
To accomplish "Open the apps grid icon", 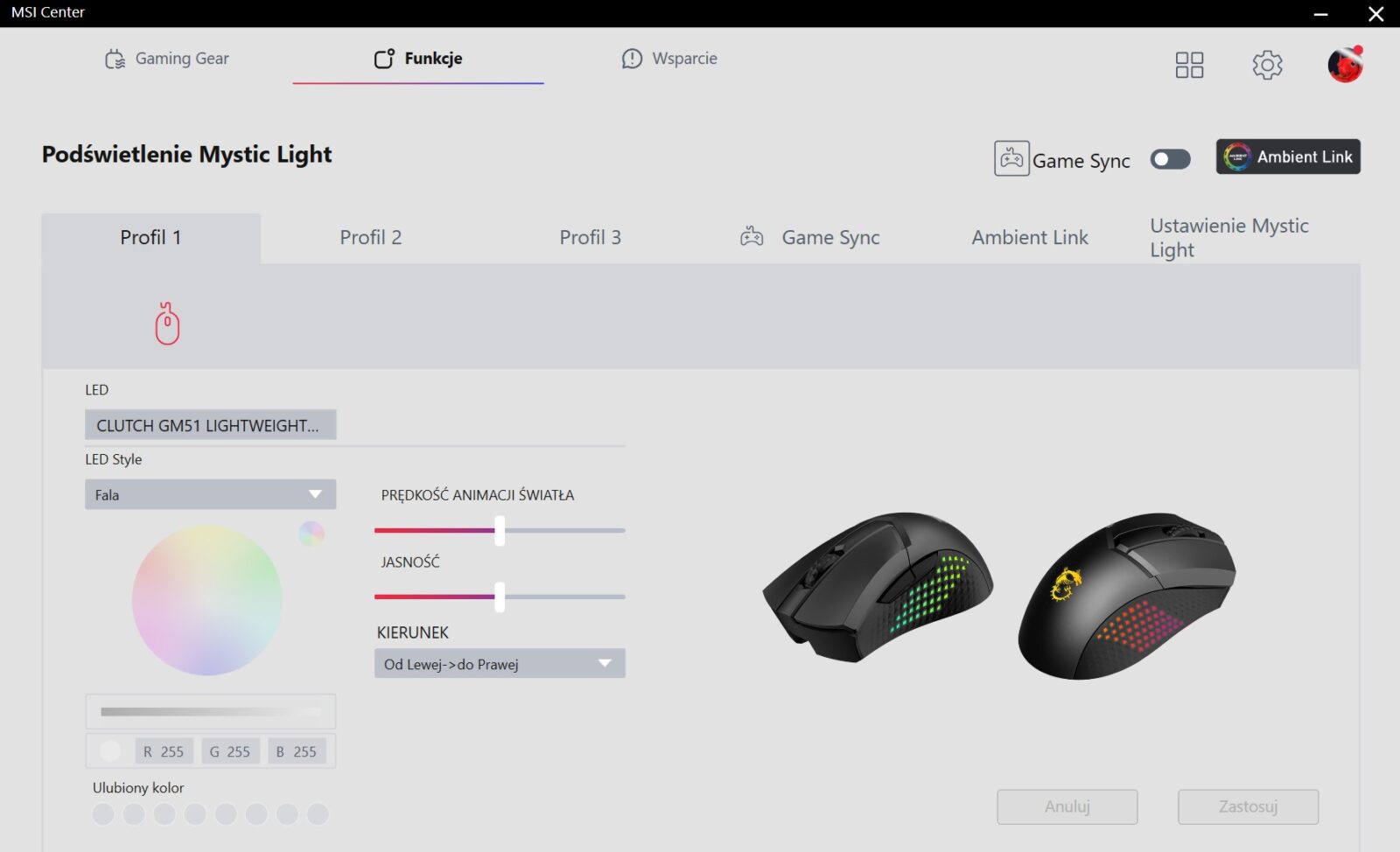I will point(1189,65).
